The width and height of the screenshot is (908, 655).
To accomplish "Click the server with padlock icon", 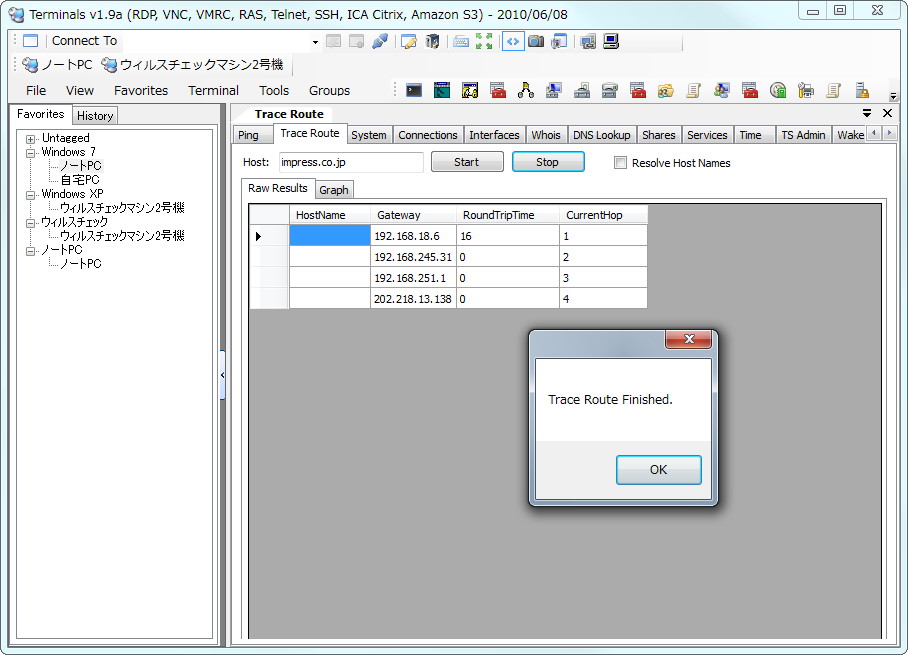I will [x=862, y=90].
